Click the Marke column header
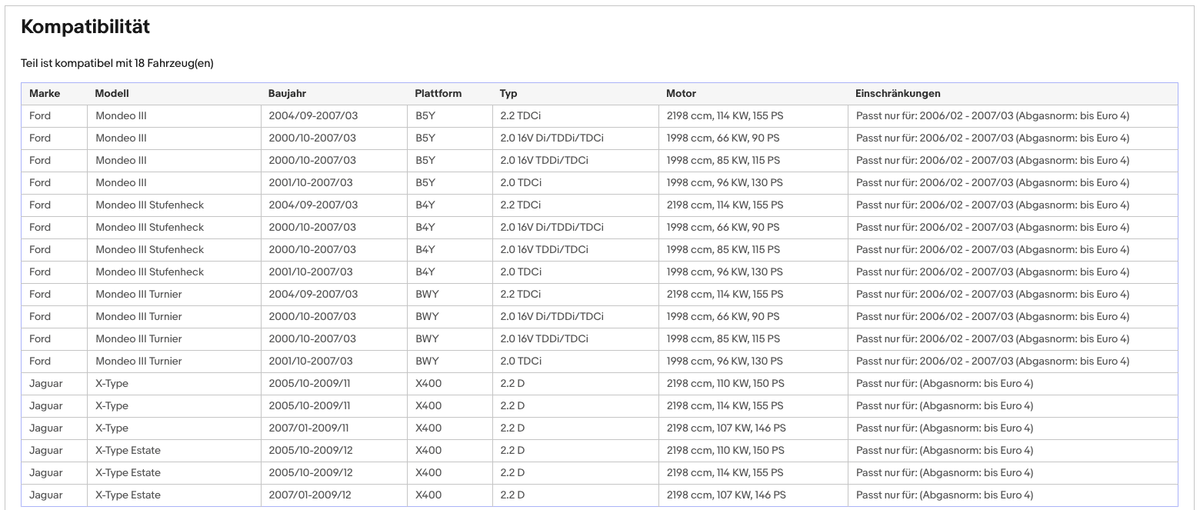 (x=45, y=93)
